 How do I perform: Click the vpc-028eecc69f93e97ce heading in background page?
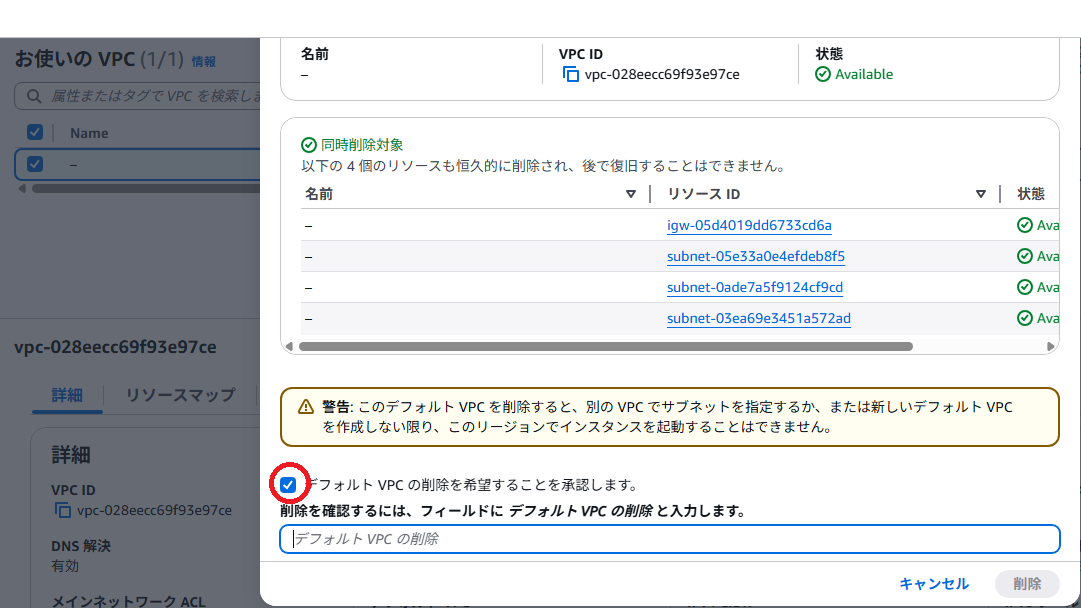pyautogui.click(x=115, y=347)
